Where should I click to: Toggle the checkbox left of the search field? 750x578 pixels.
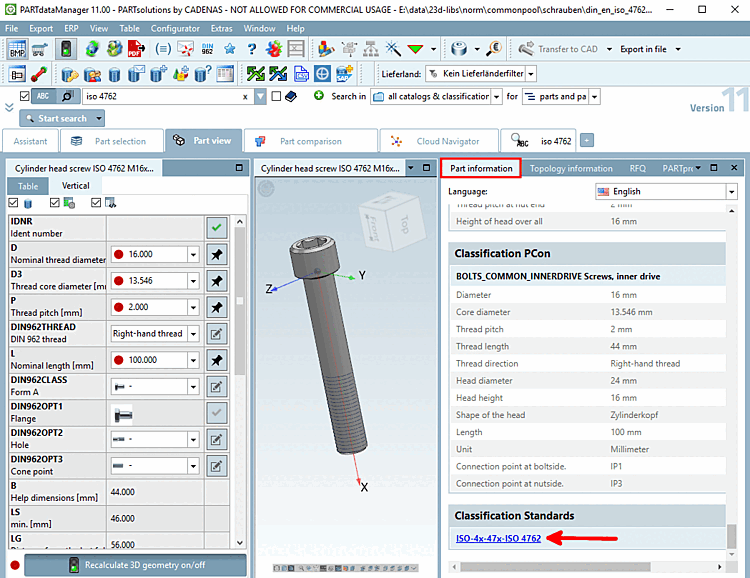tap(24, 96)
